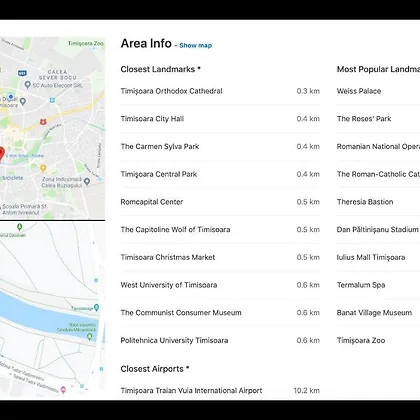Click the orange marker near Zona Industriala
The height and width of the screenshot is (420, 420).
click(43, 168)
